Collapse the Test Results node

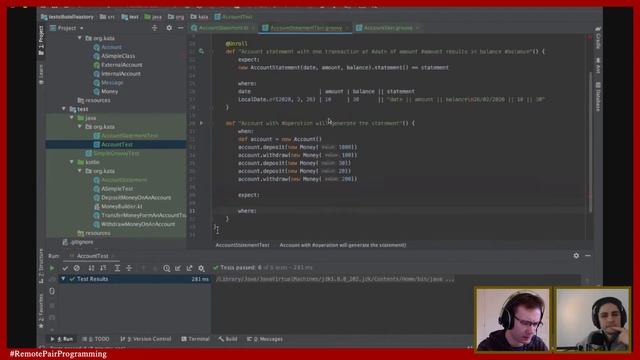pos(63,279)
